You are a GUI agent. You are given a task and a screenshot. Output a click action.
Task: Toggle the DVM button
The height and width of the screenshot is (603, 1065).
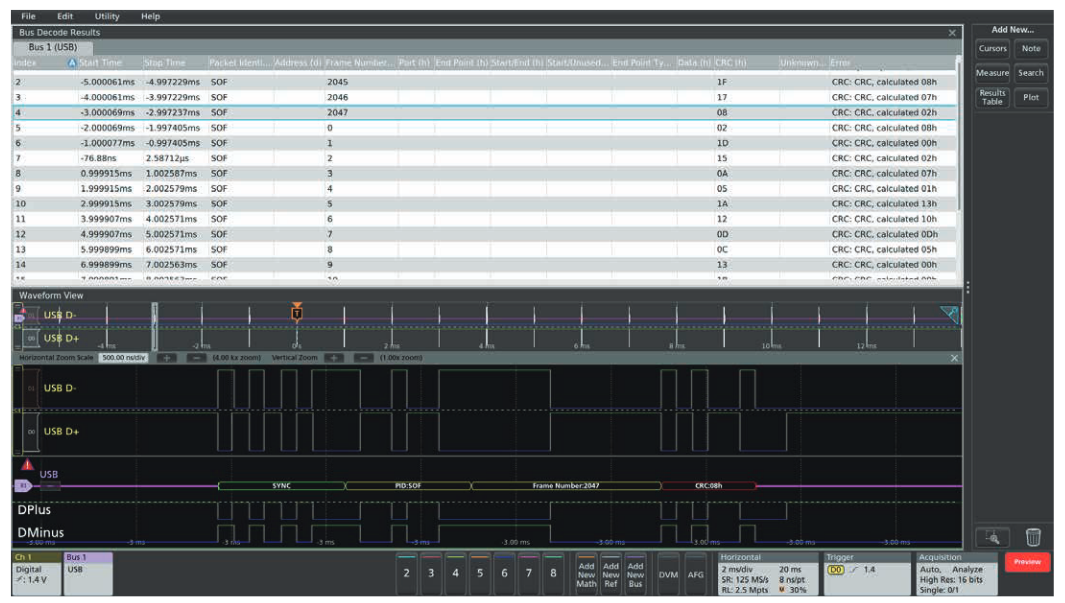[x=667, y=574]
